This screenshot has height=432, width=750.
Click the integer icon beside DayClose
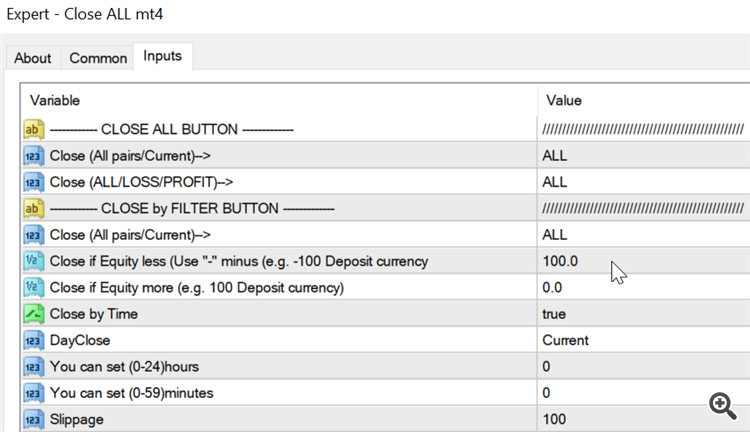pyautogui.click(x=34, y=340)
